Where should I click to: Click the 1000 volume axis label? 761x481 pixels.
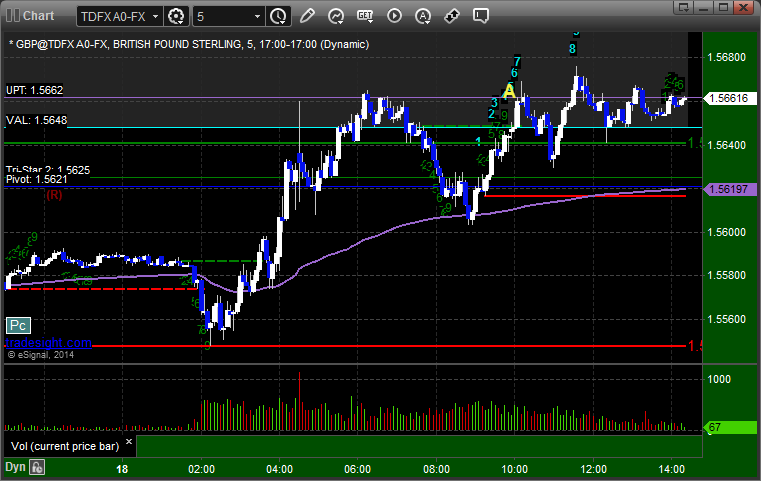coord(719,380)
